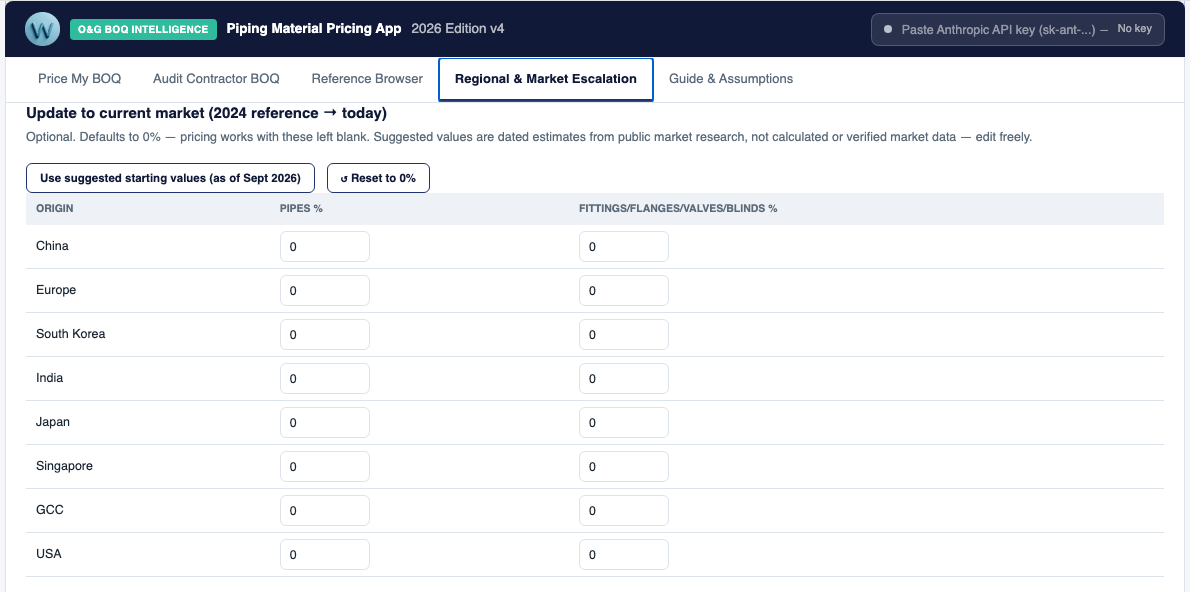Click the Piping Material Pricing App title
This screenshot has height=592, width=1190.
point(313,29)
